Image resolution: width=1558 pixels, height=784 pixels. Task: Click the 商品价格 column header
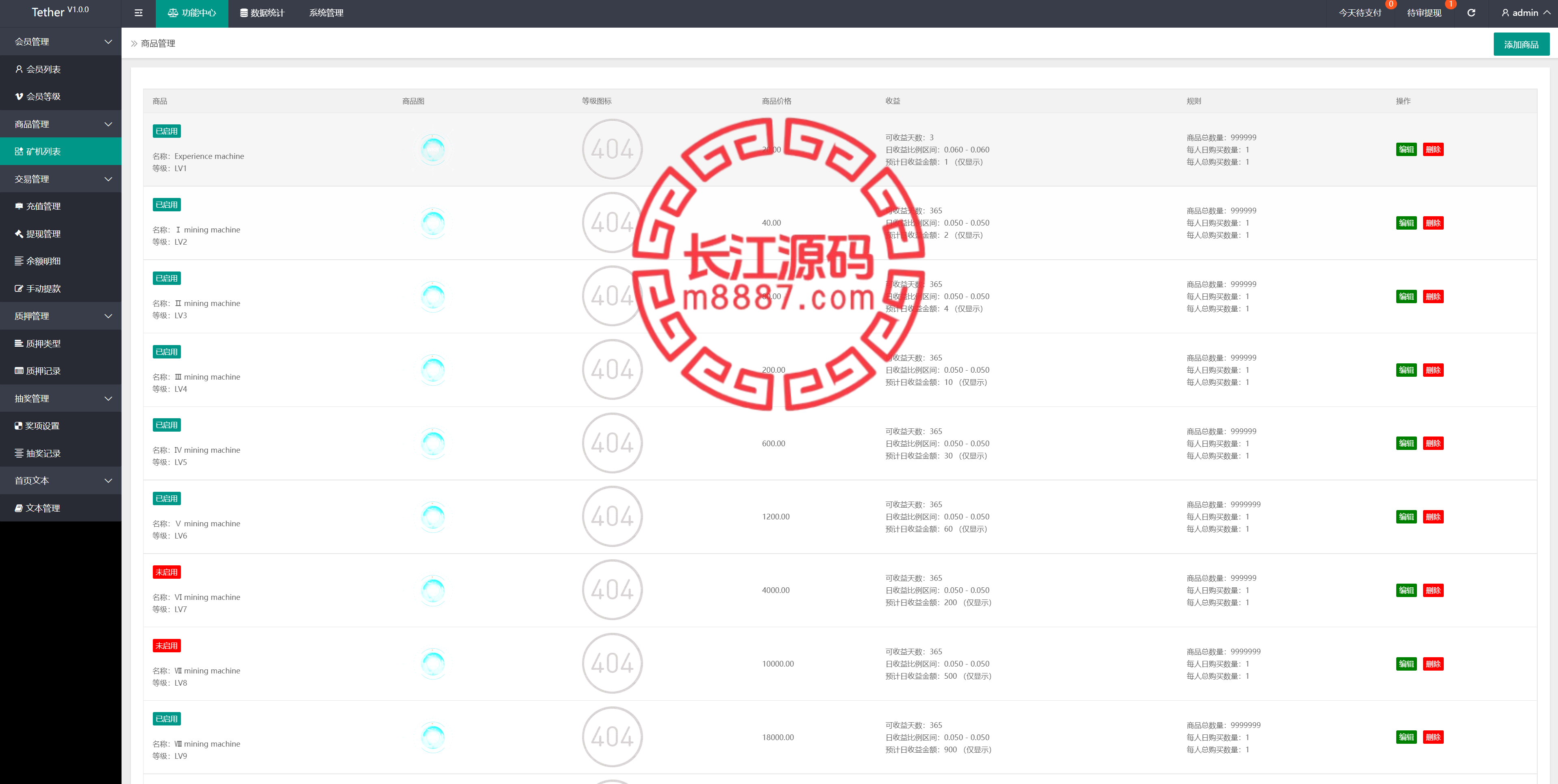click(x=777, y=101)
